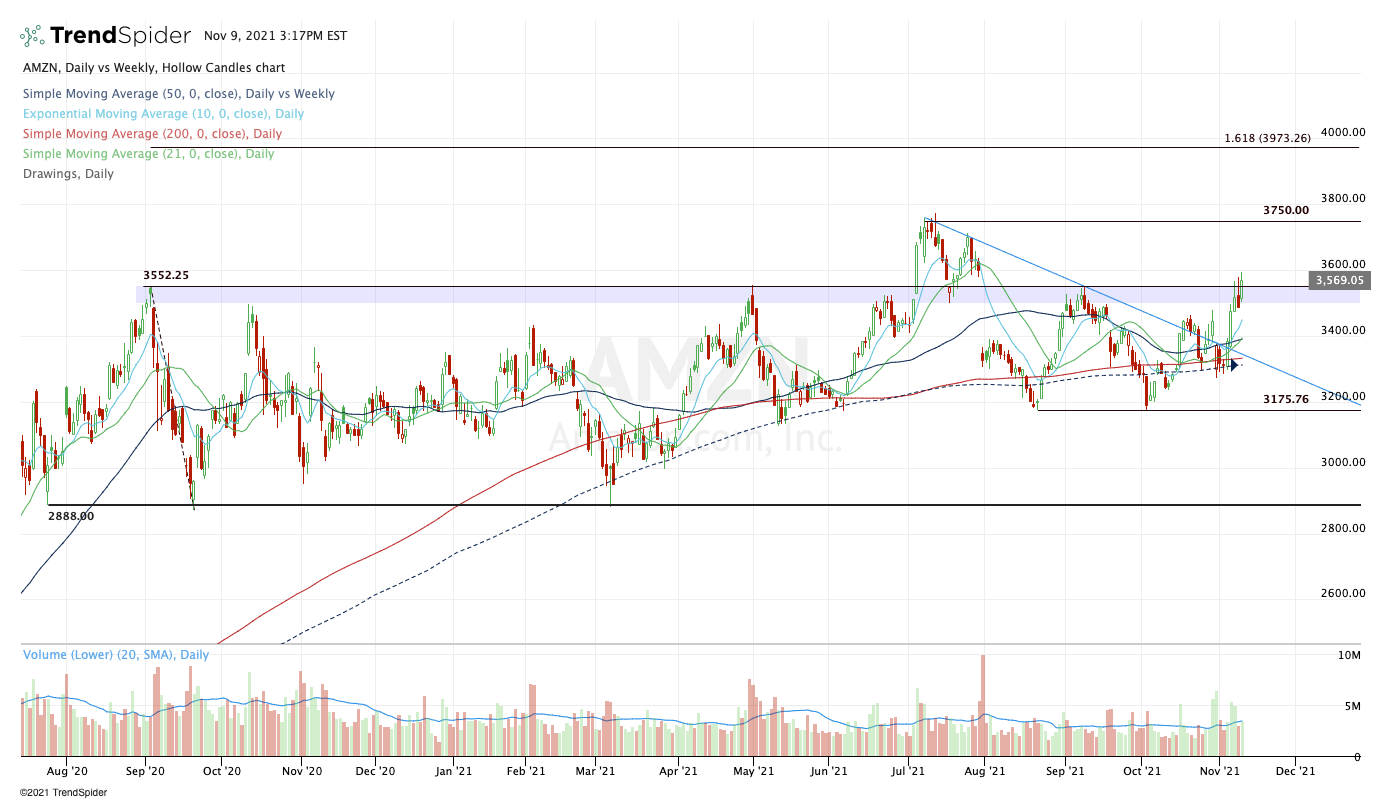Click the Dec '20 date axis label
Viewport: 1391px width, 802px height.
click(376, 772)
